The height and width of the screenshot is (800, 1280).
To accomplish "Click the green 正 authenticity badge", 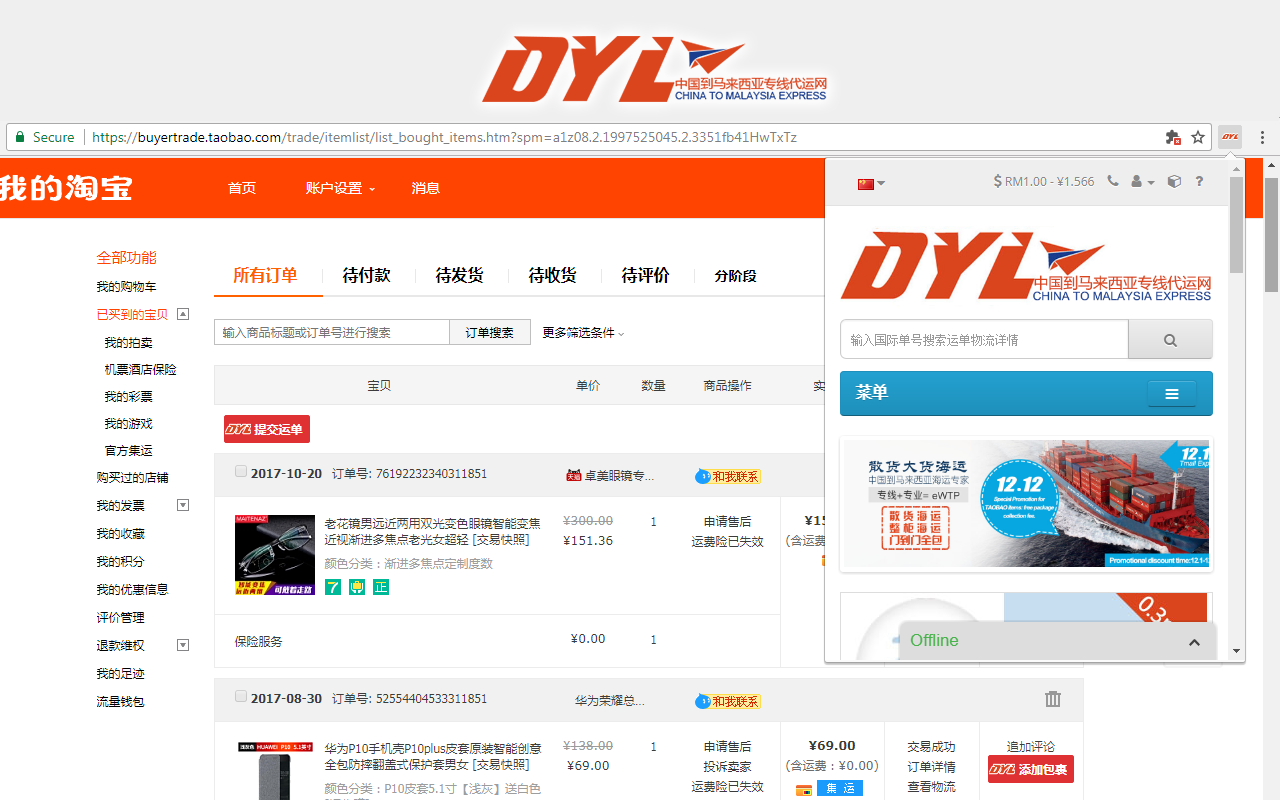I will 380,587.
